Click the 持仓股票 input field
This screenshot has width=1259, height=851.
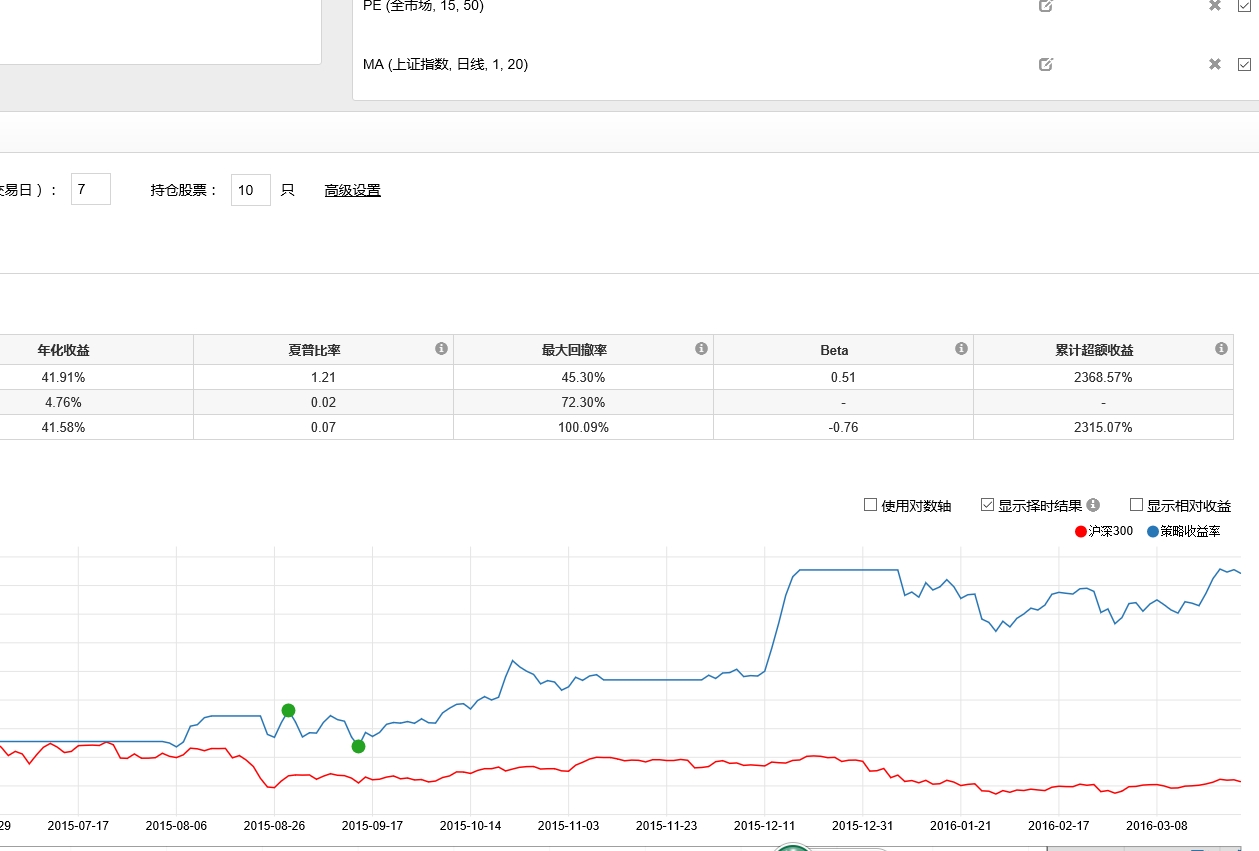pos(250,190)
